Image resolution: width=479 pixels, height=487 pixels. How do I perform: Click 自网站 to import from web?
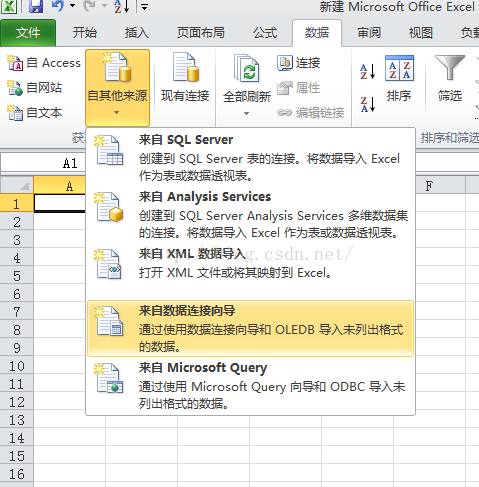[35, 88]
